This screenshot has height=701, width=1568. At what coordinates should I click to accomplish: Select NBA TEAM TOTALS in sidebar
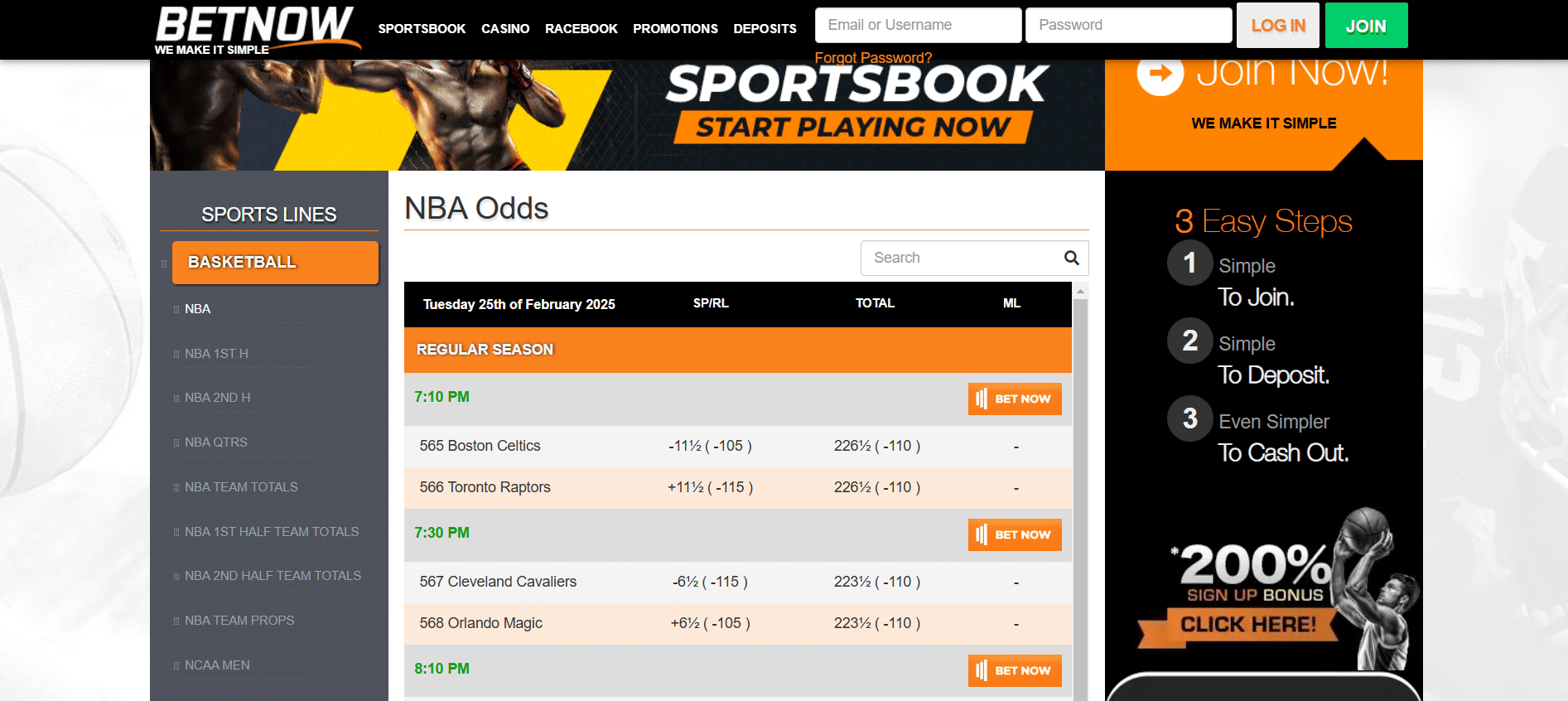click(241, 486)
